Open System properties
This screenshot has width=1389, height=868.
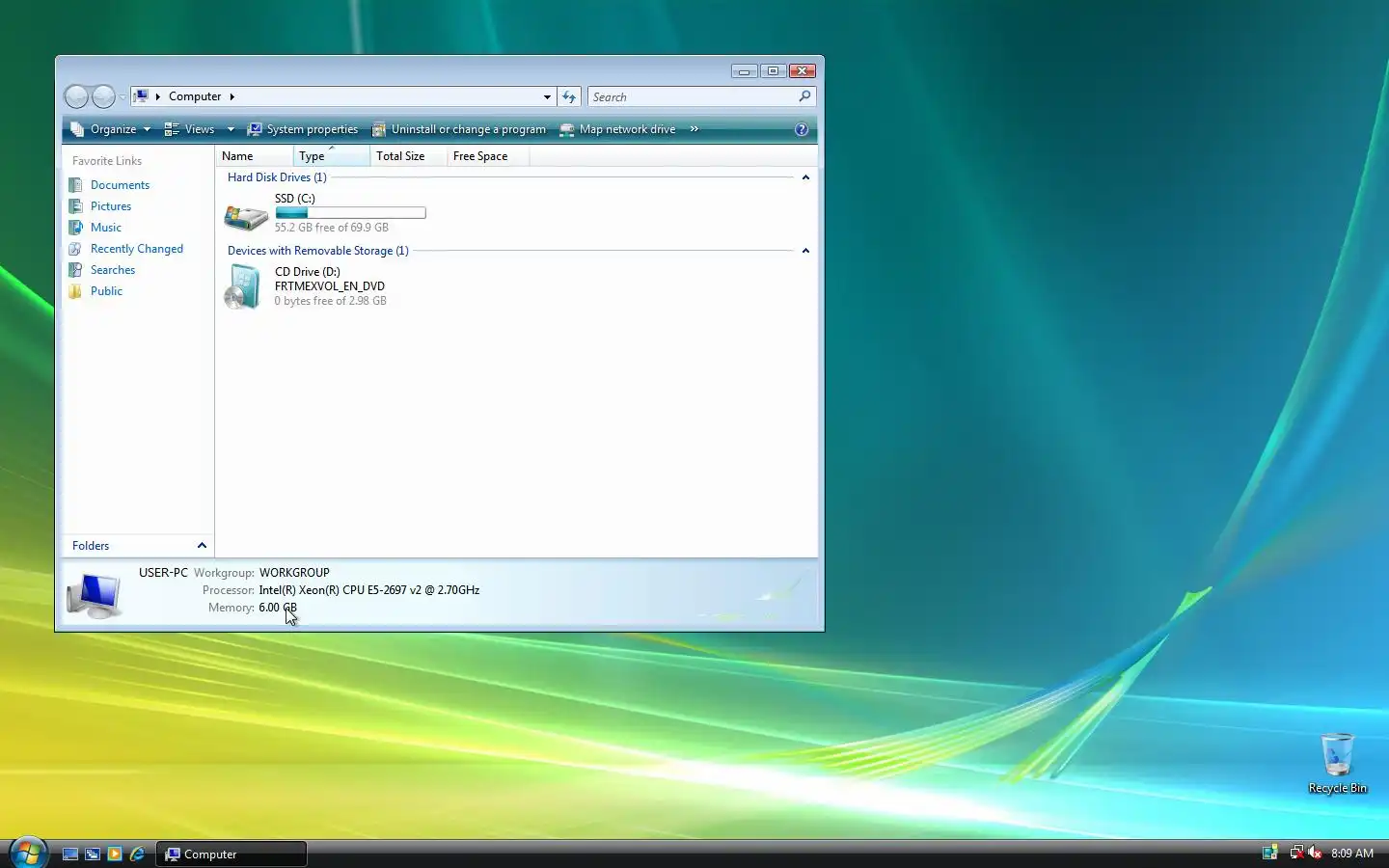(x=302, y=129)
